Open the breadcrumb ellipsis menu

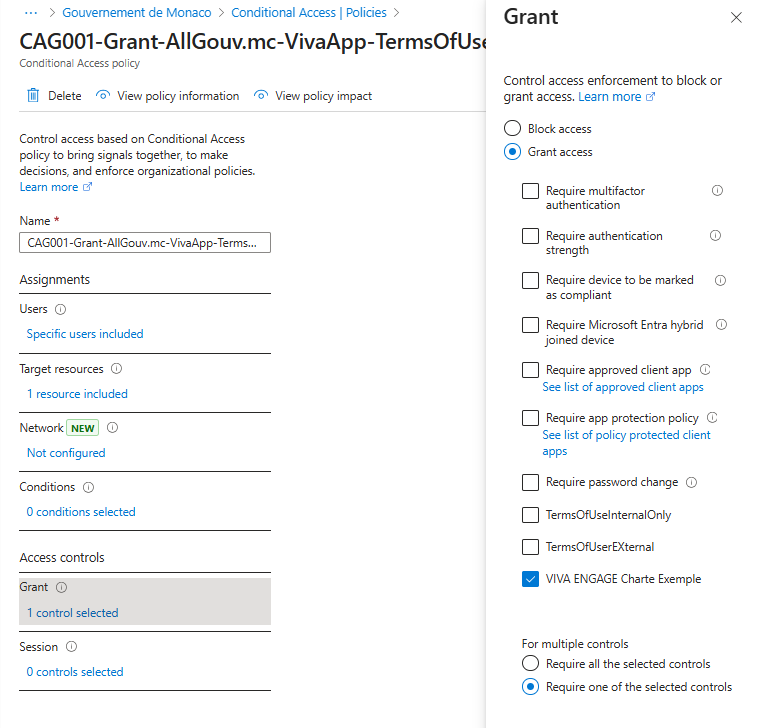coord(30,13)
